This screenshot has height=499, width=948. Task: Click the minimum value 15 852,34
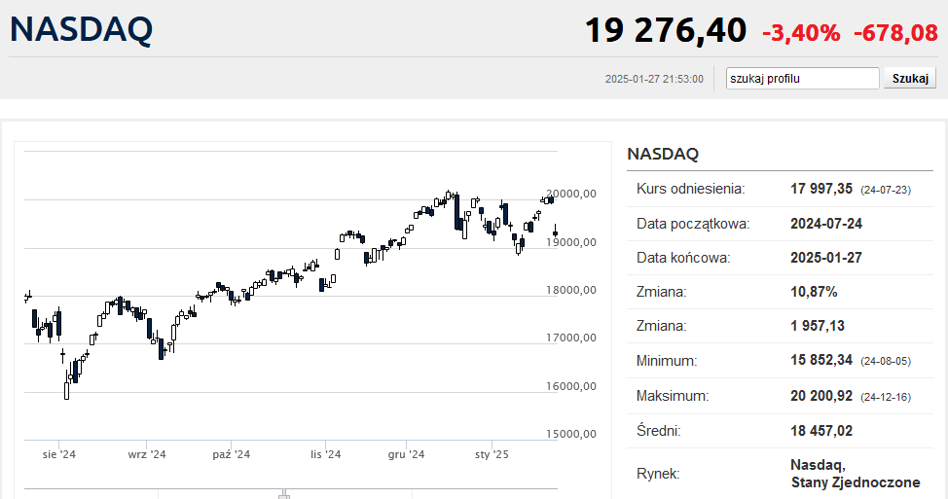821,360
